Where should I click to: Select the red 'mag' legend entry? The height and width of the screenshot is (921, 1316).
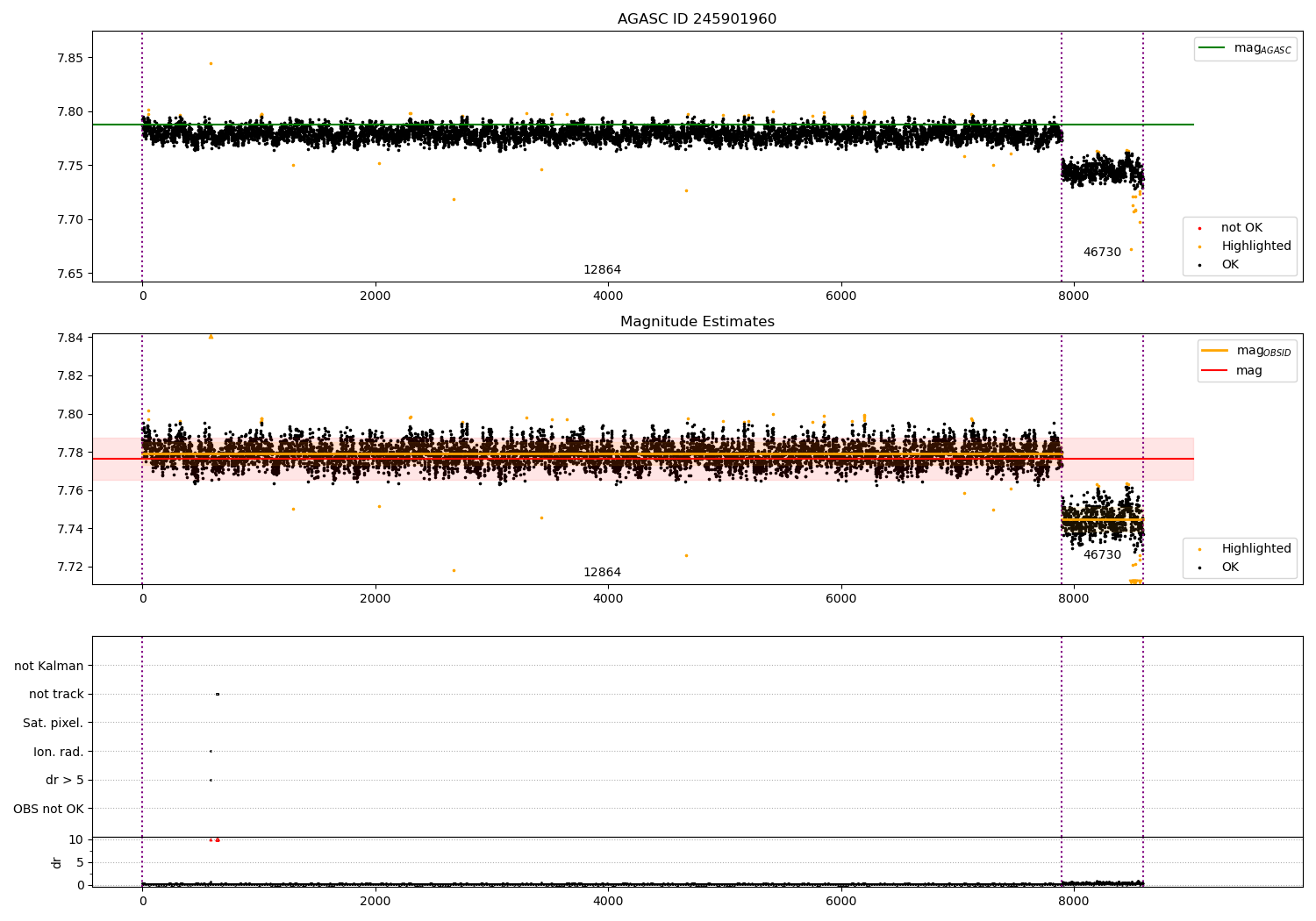(x=1249, y=371)
